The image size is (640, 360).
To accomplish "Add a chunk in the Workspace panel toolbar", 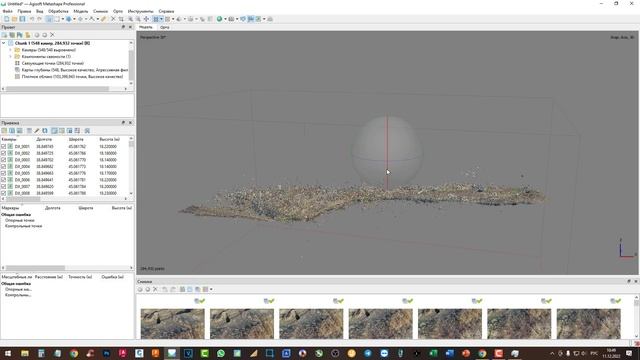I will pyautogui.click(x=4, y=35).
